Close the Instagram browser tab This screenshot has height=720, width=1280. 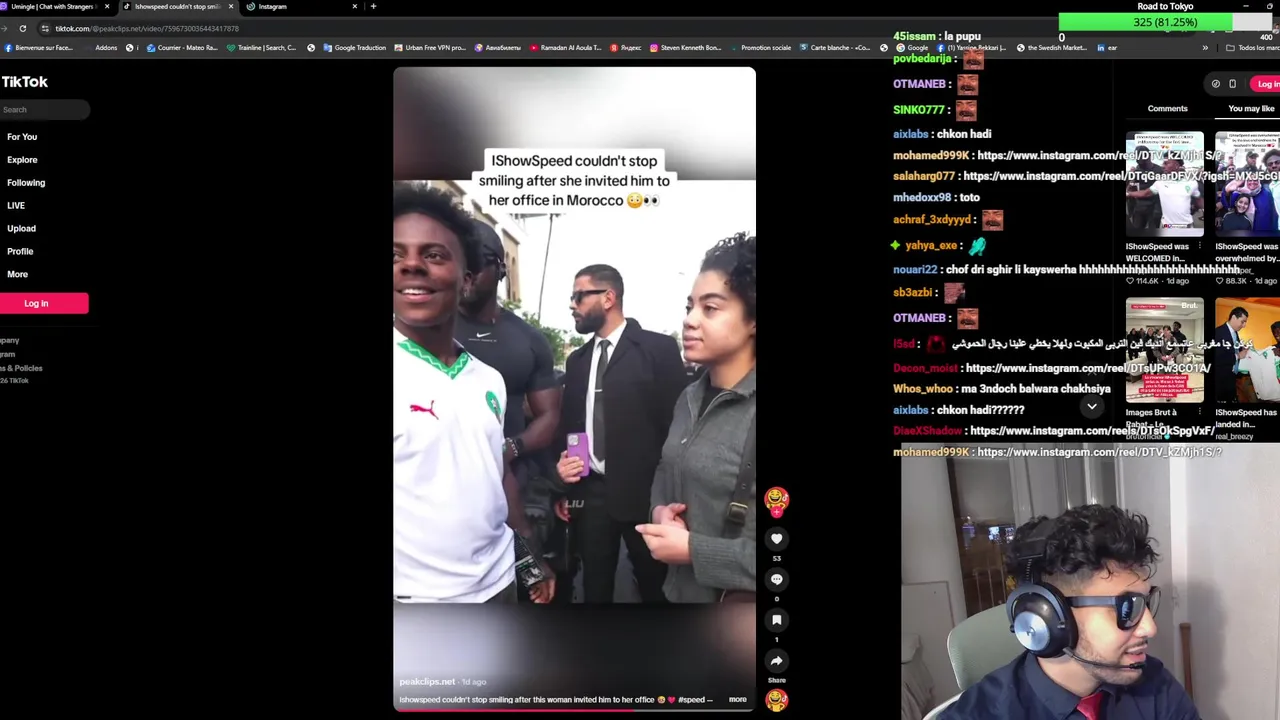(354, 6)
